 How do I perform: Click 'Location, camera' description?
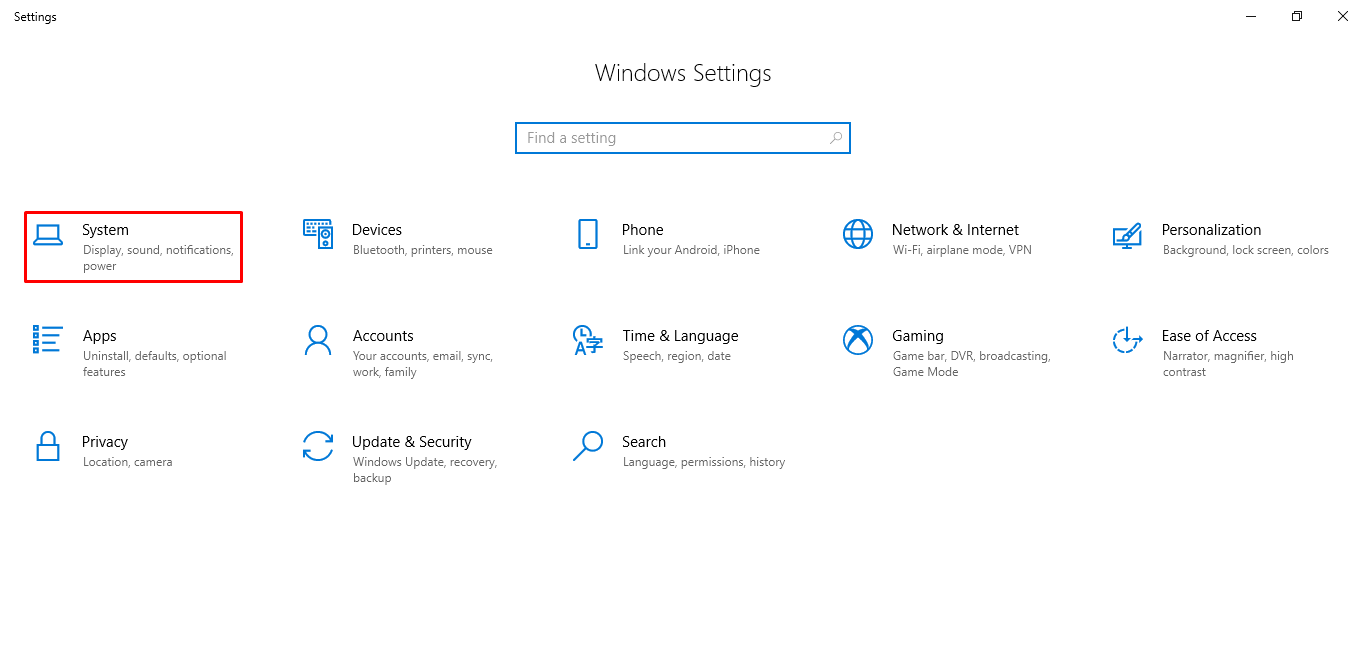coord(128,462)
